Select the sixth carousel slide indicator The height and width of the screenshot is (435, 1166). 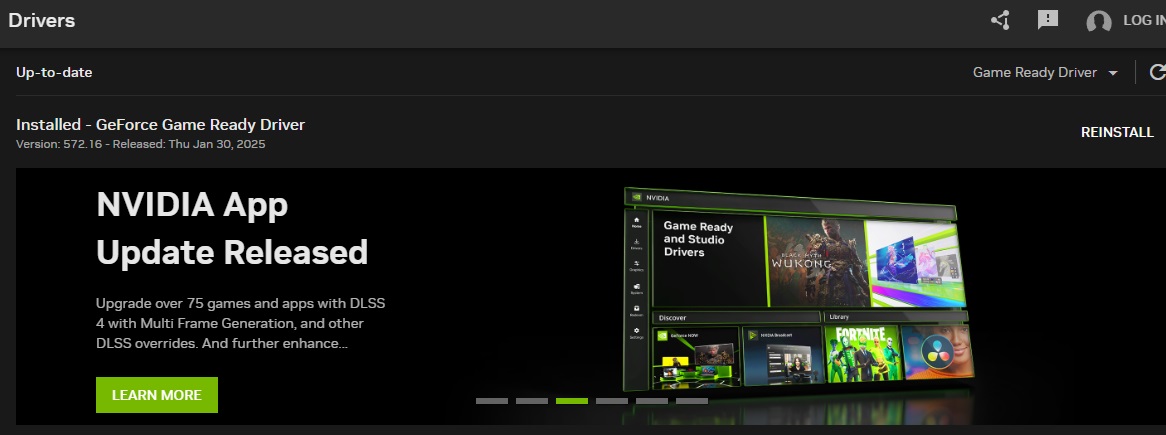[692, 401]
